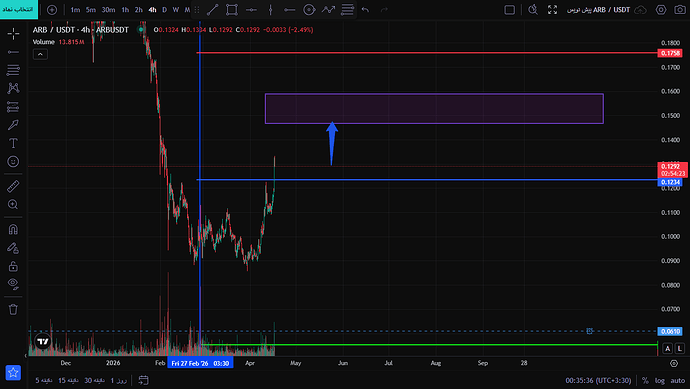Viewport: 690px width, 389px height.
Task: Collapse the indicator legend chevron
Action: 40,54
